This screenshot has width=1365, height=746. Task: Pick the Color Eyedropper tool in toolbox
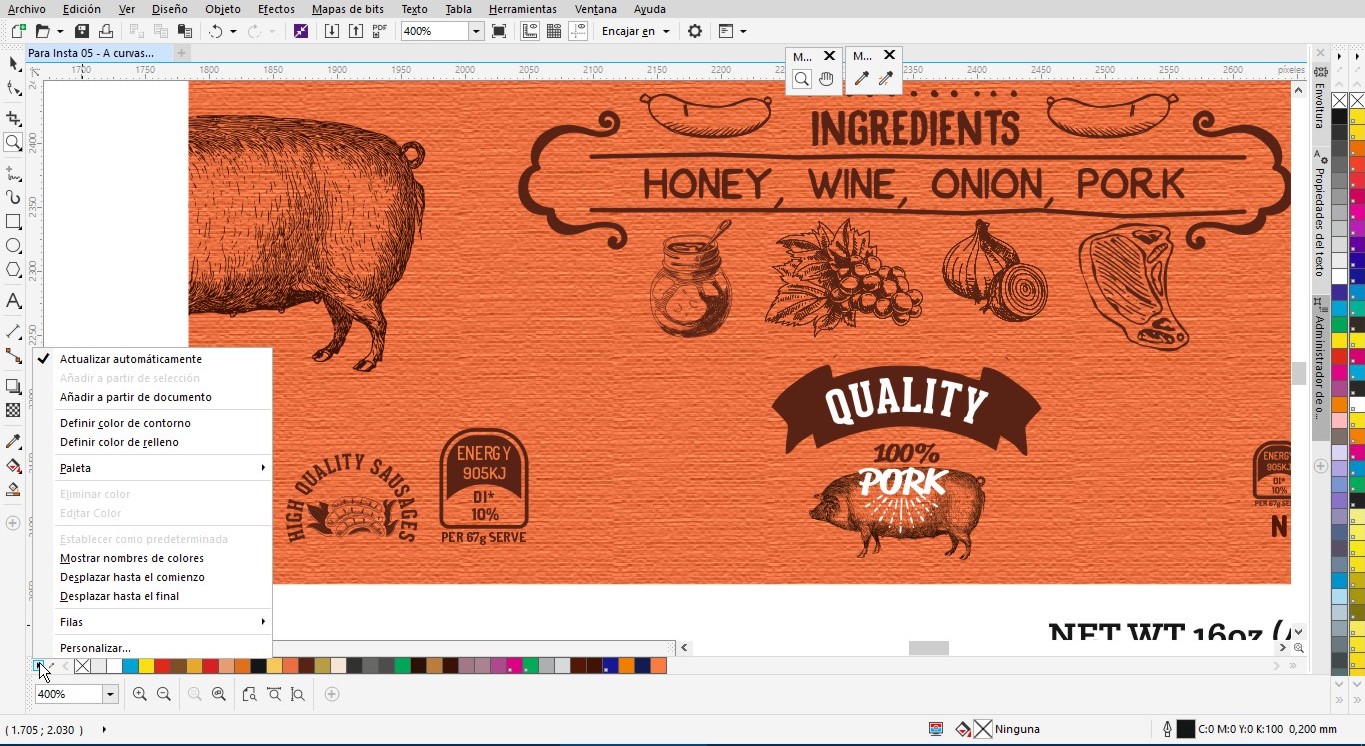click(13, 441)
